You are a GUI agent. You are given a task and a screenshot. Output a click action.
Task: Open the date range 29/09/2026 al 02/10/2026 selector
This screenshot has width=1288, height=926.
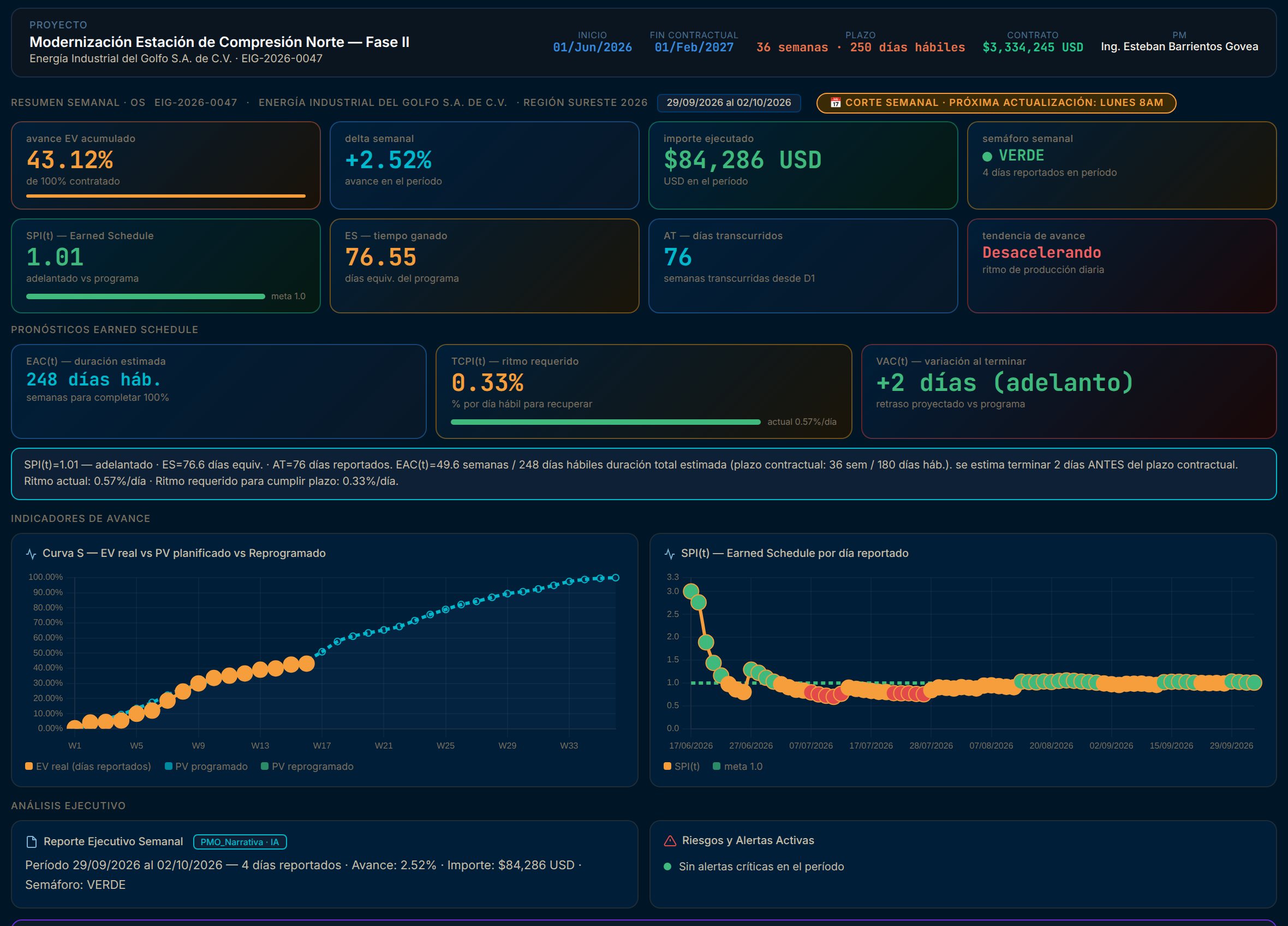pyautogui.click(x=729, y=103)
